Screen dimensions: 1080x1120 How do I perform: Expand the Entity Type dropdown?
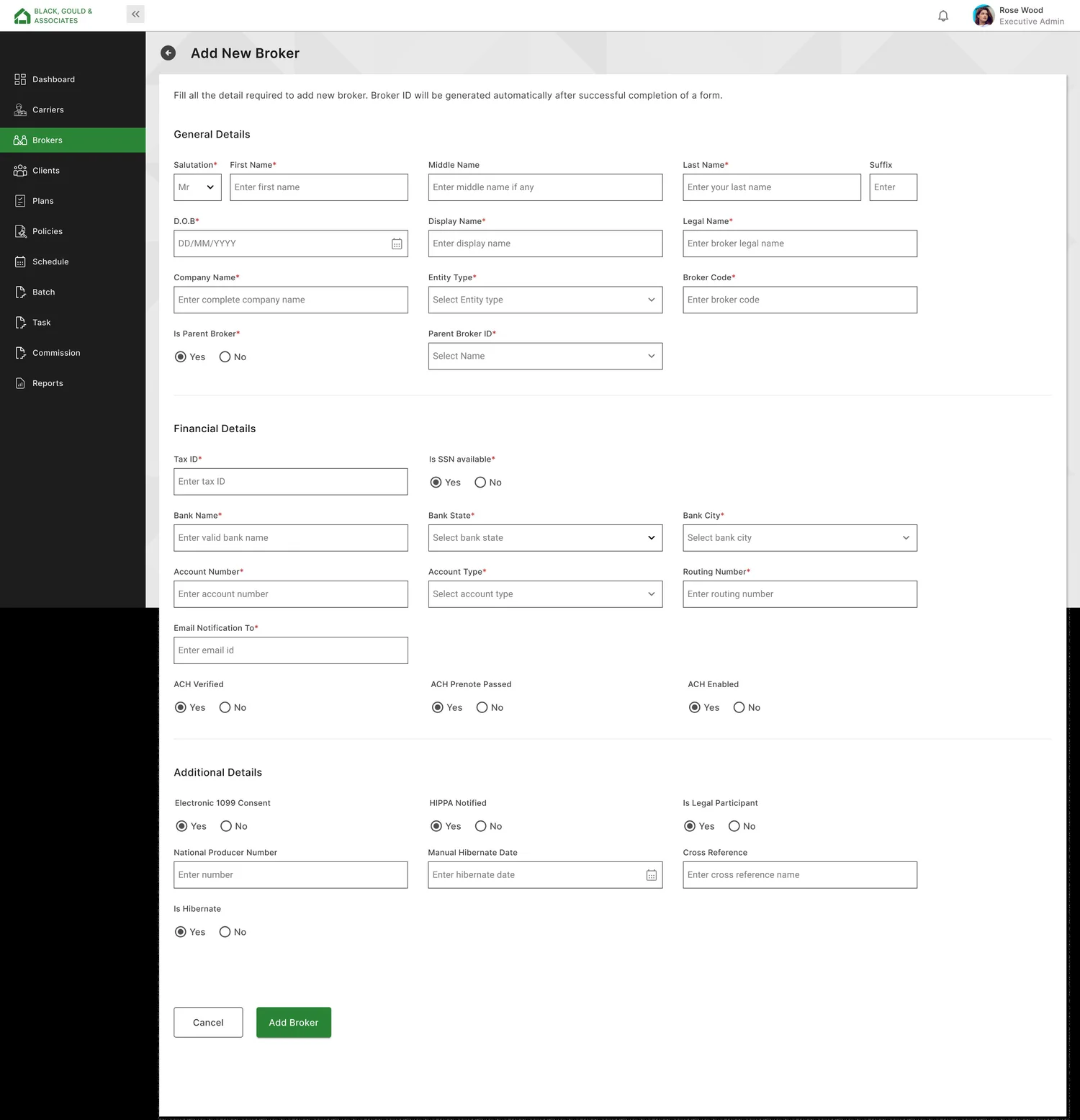point(545,300)
